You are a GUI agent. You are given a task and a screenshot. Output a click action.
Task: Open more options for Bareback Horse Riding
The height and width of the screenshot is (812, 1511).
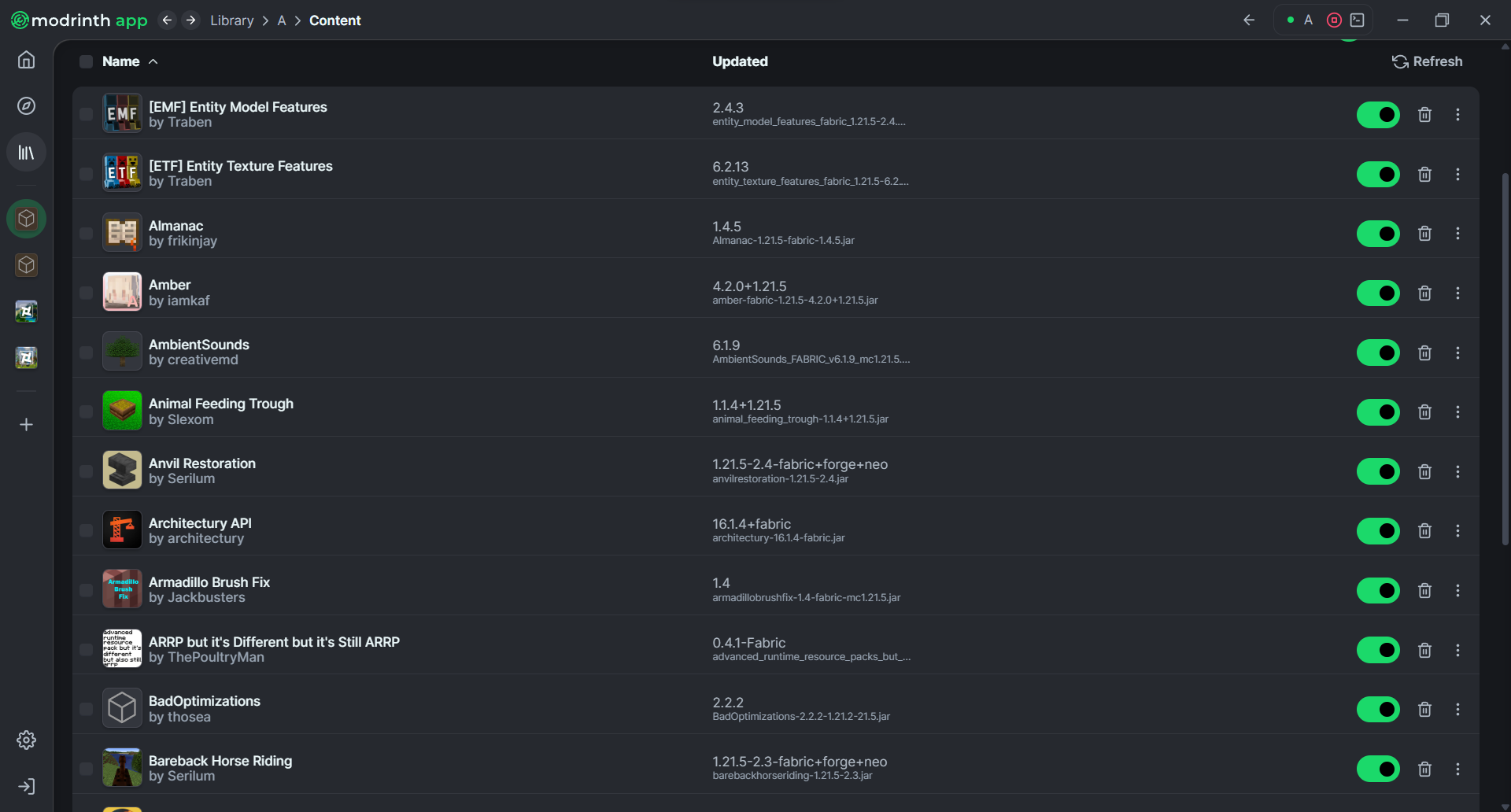(x=1457, y=769)
